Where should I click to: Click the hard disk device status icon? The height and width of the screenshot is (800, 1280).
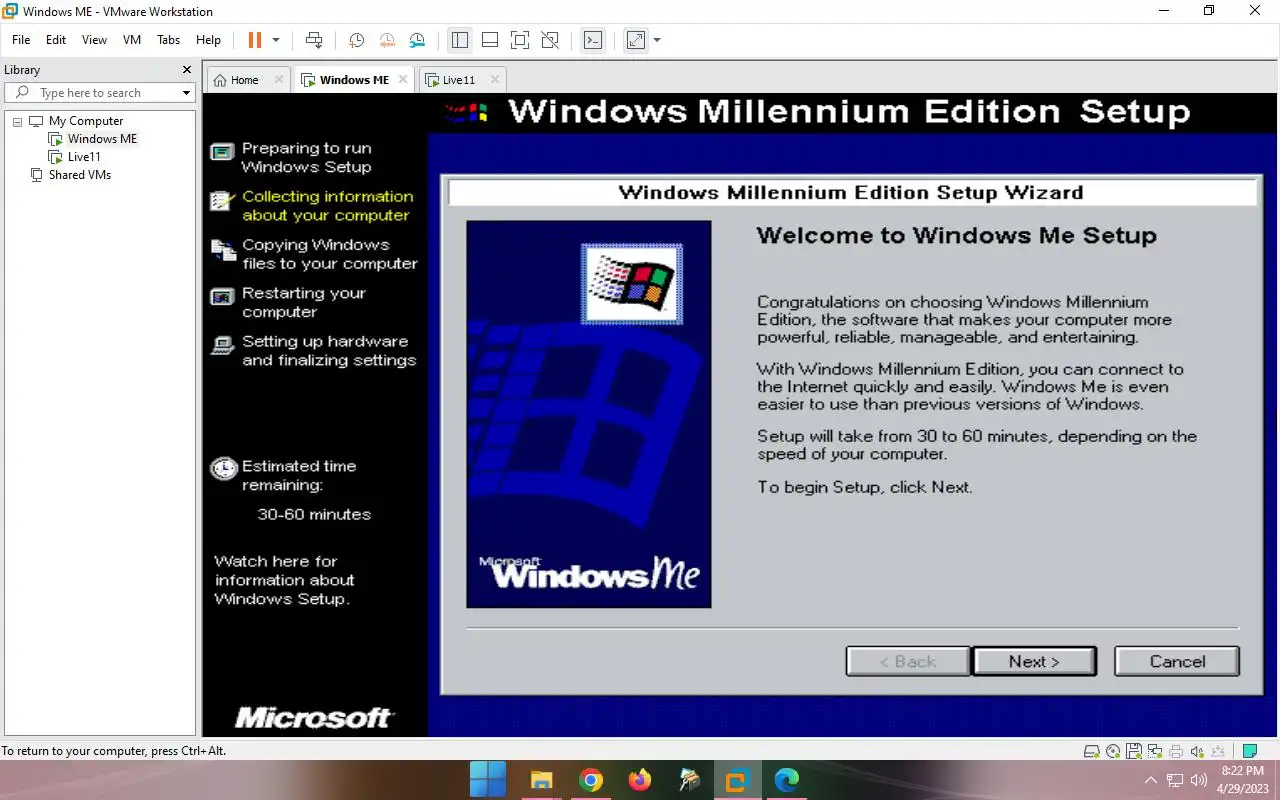[x=1093, y=751]
